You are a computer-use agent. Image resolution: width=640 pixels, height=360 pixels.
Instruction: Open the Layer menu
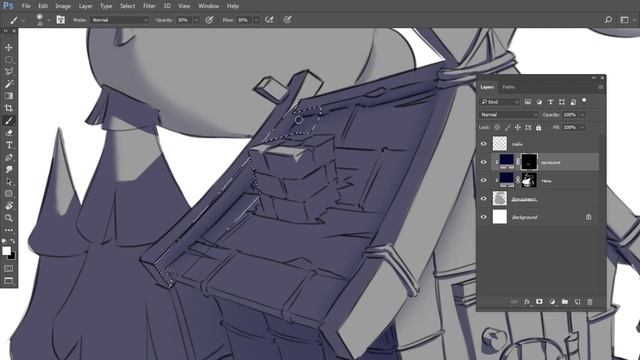tap(85, 6)
